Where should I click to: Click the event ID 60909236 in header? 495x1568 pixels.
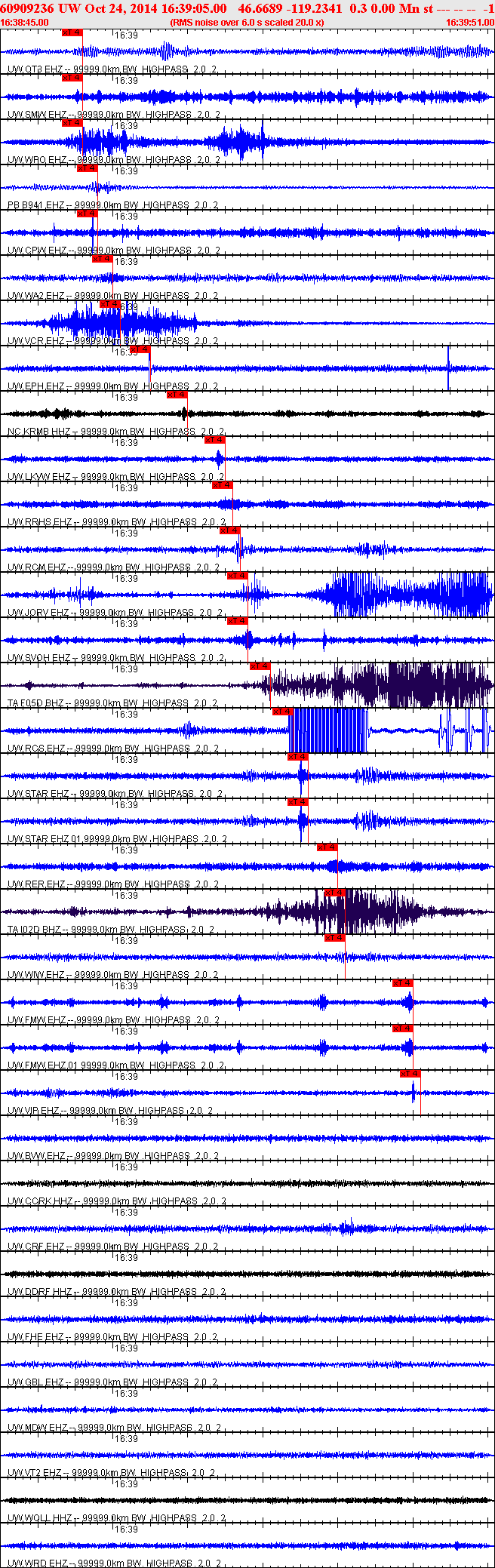coord(27,8)
